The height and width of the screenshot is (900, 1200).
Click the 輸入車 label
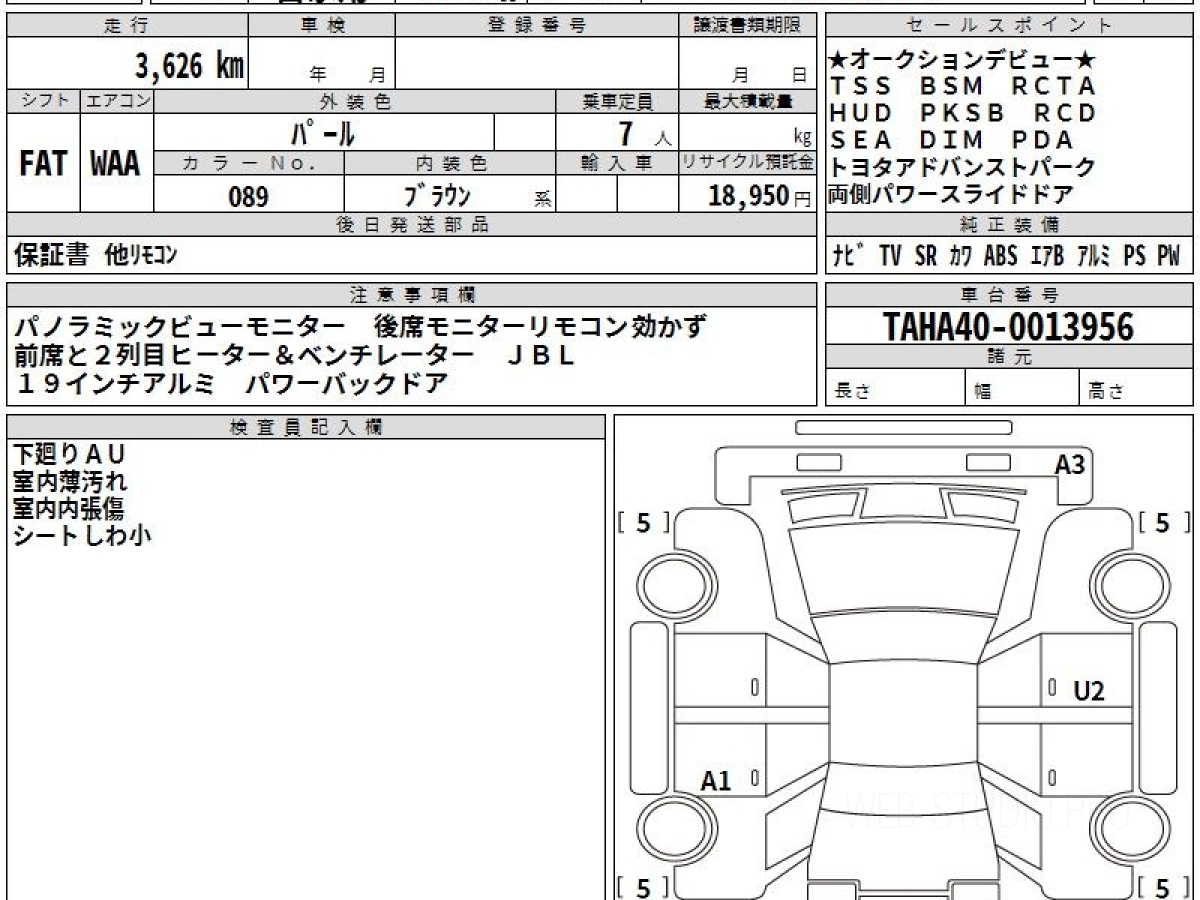tap(617, 163)
